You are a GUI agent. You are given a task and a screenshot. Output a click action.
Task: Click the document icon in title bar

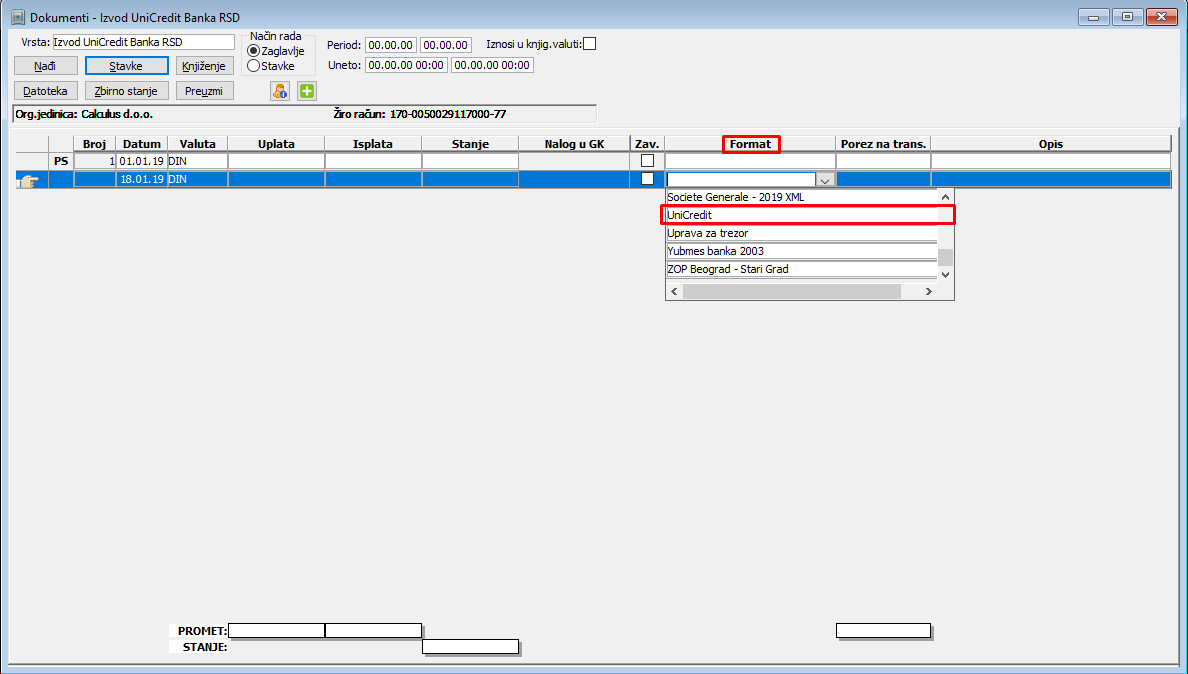[18, 17]
